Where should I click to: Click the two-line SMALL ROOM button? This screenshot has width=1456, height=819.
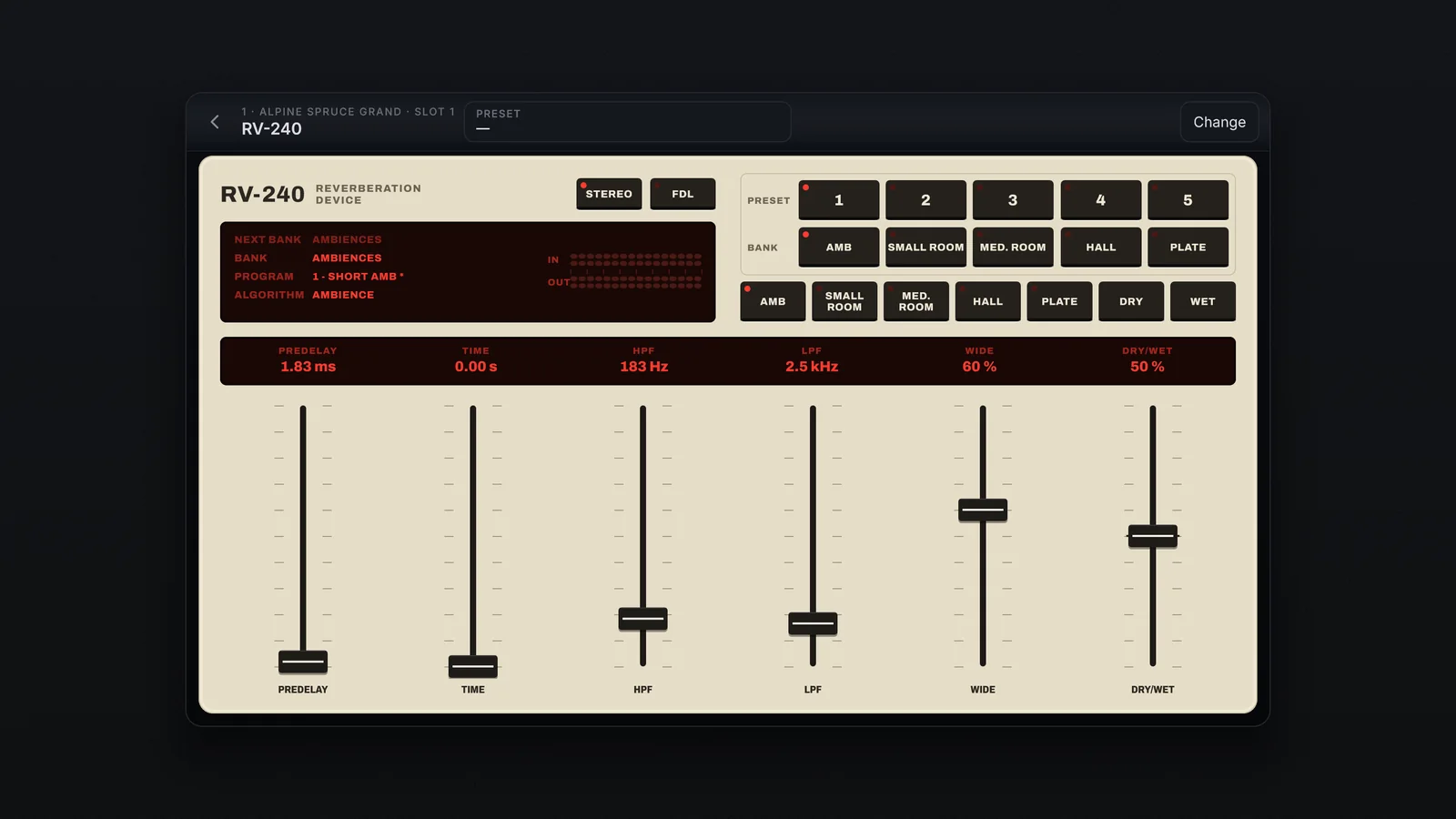click(x=844, y=301)
